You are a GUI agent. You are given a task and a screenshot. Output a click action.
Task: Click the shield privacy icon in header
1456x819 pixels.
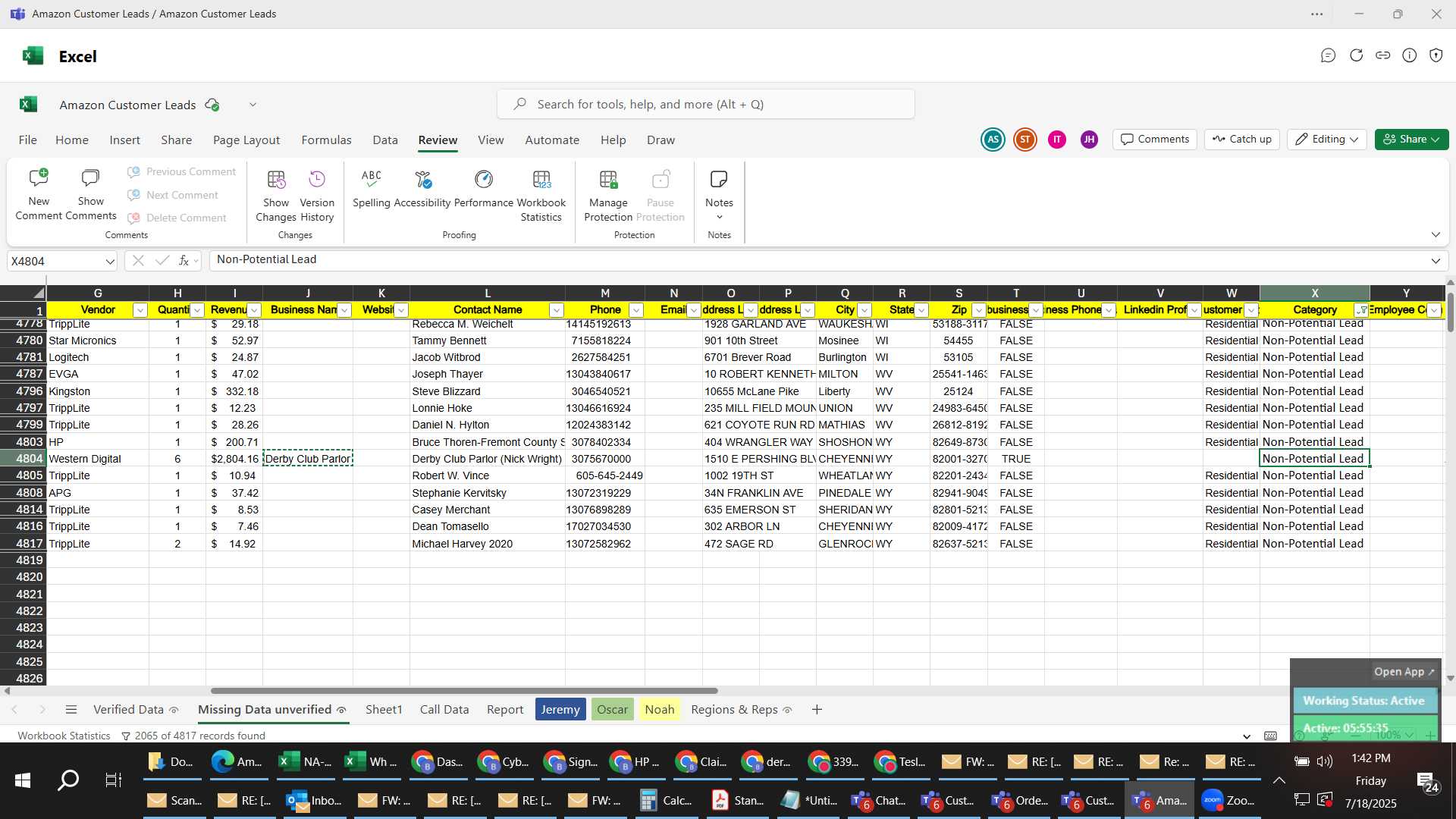[x=1436, y=55]
